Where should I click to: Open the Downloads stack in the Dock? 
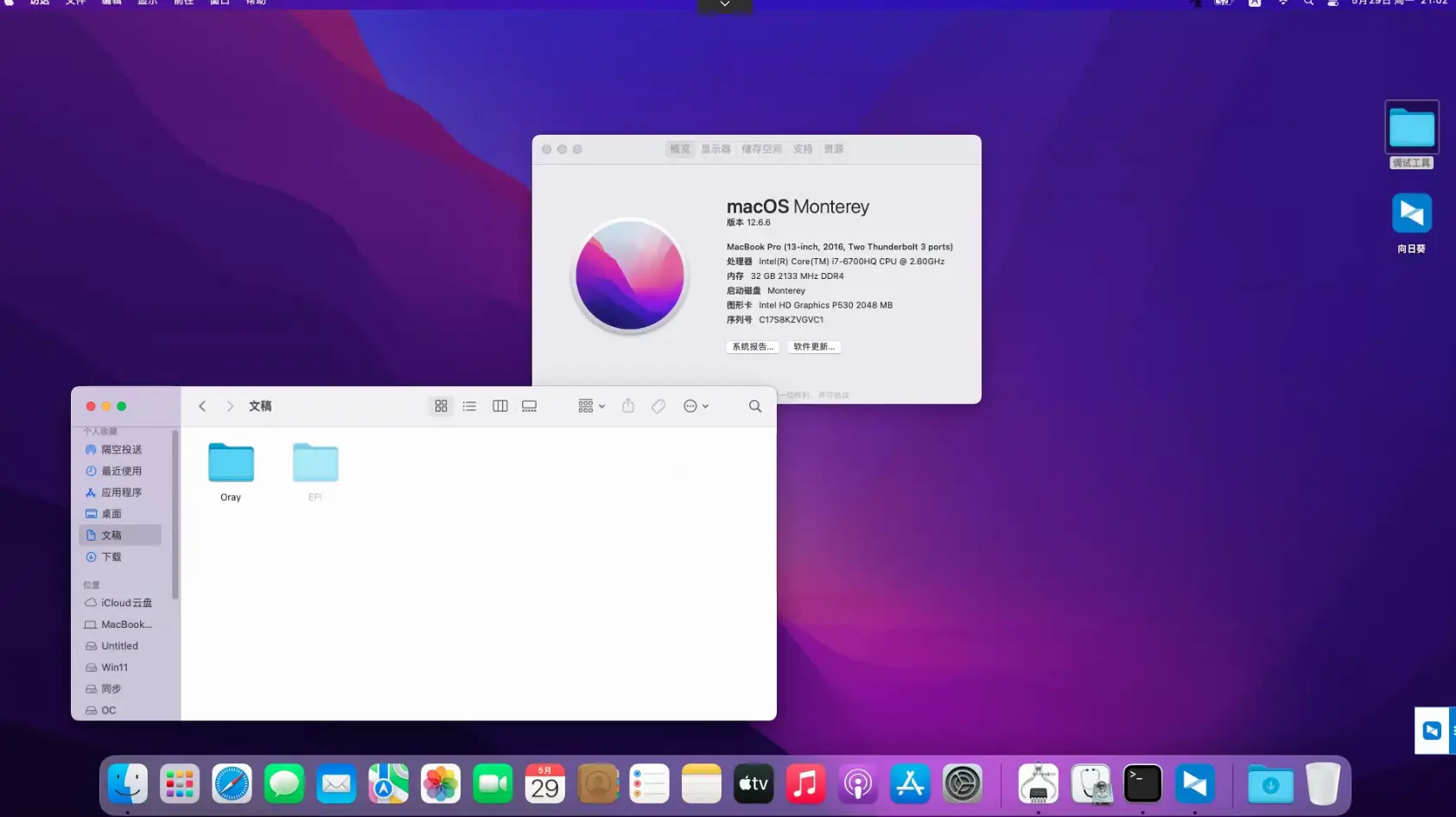click(x=1270, y=784)
